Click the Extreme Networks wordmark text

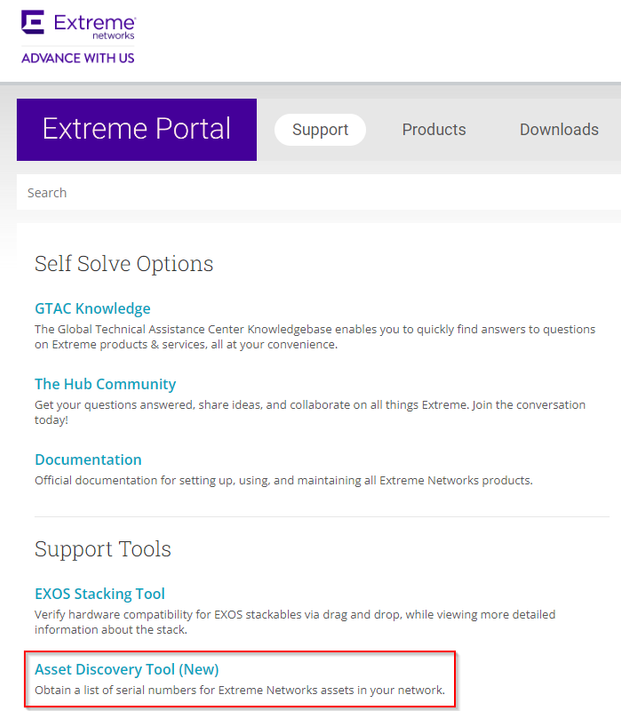(94, 24)
